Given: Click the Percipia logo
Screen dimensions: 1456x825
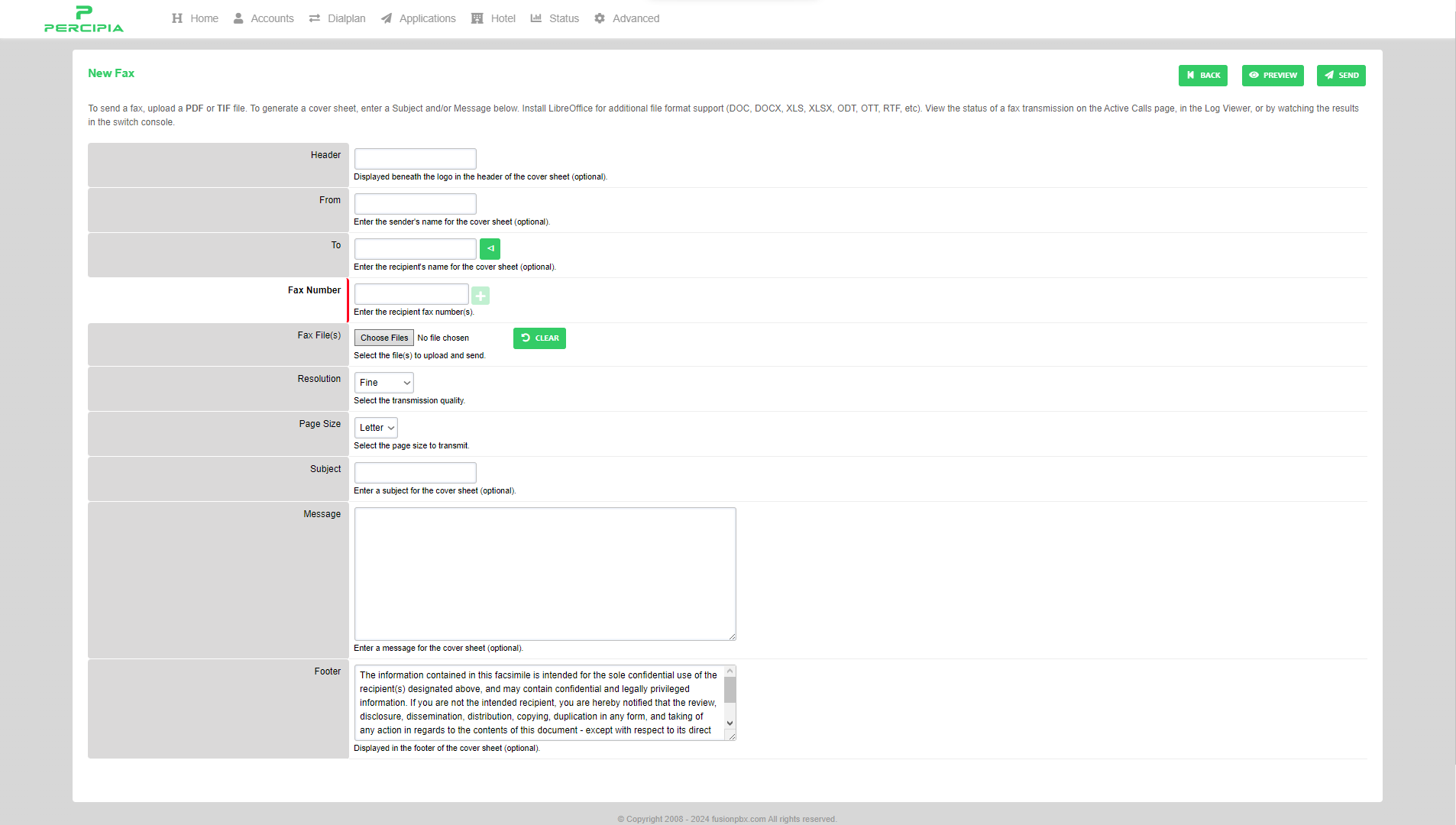Looking at the screenshot, I should 84,19.
